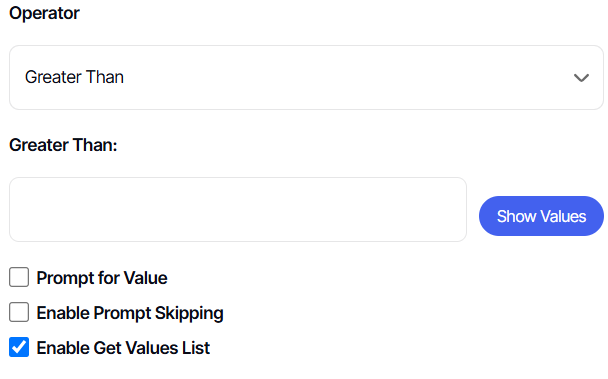Click the chevron arrow in Operator dropdown
The height and width of the screenshot is (379, 608).
[x=581, y=78]
